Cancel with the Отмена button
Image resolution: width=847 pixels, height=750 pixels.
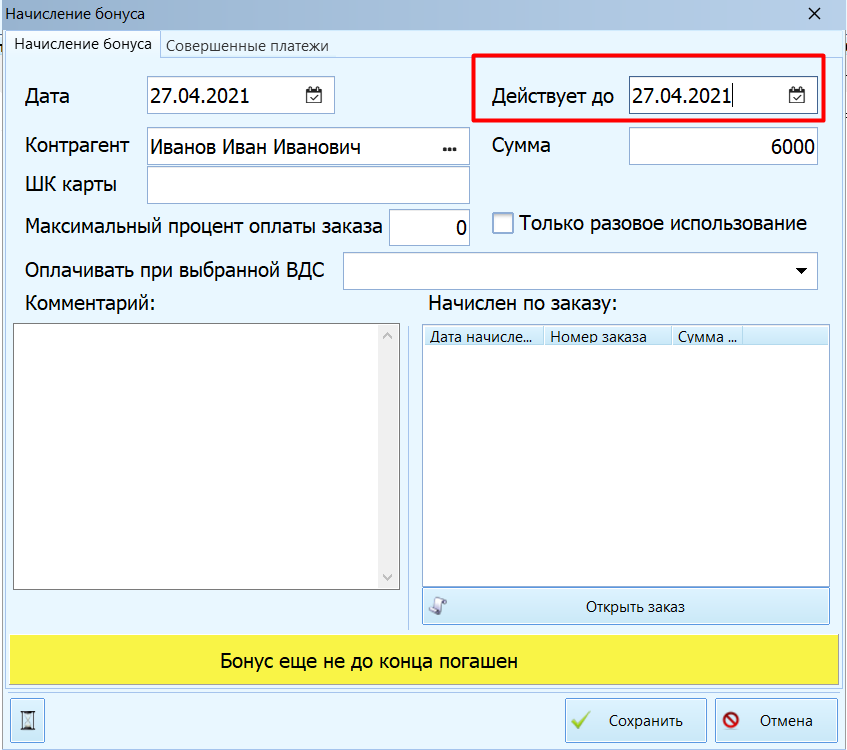(x=776, y=721)
